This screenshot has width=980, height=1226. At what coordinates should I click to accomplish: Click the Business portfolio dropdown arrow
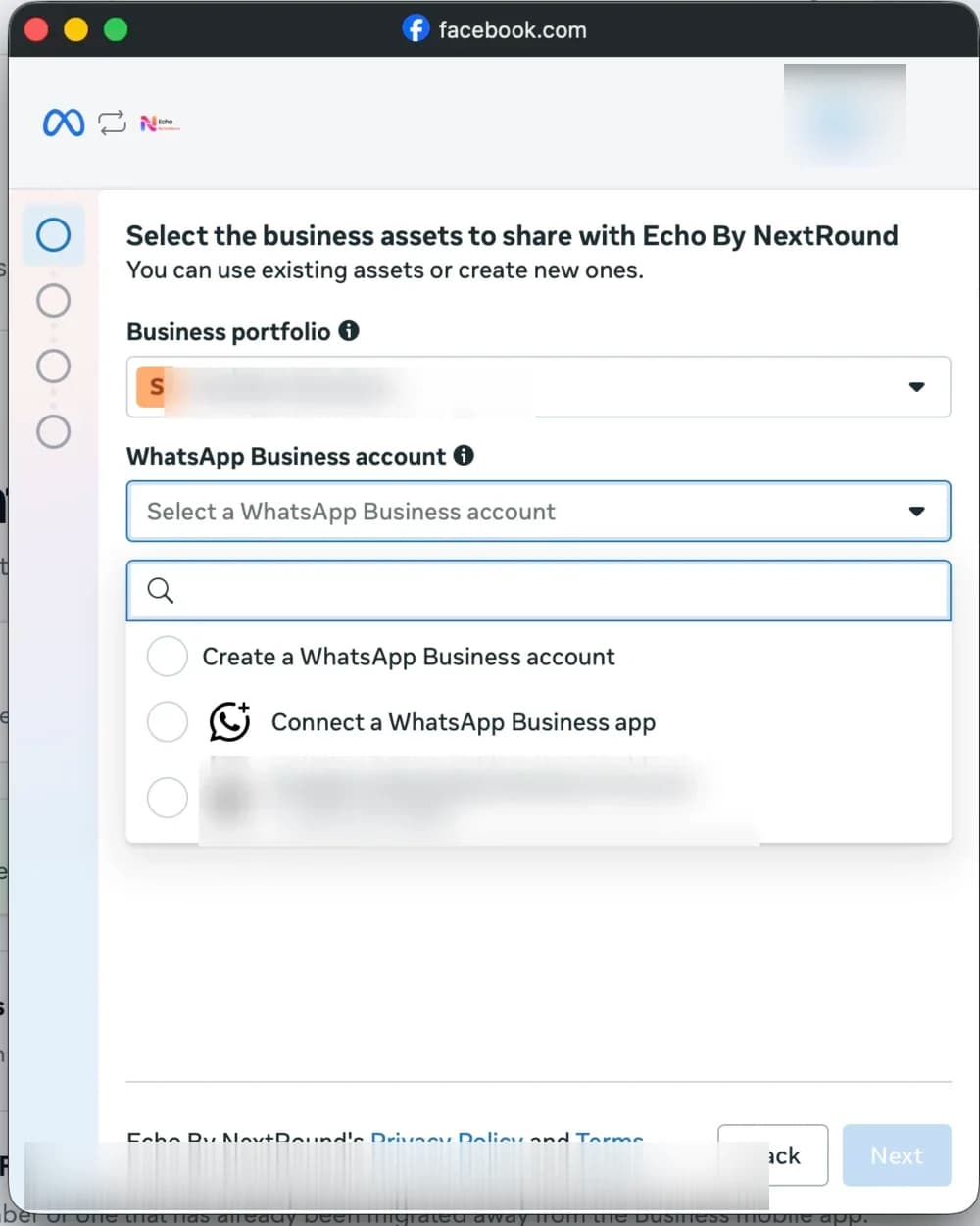(916, 387)
